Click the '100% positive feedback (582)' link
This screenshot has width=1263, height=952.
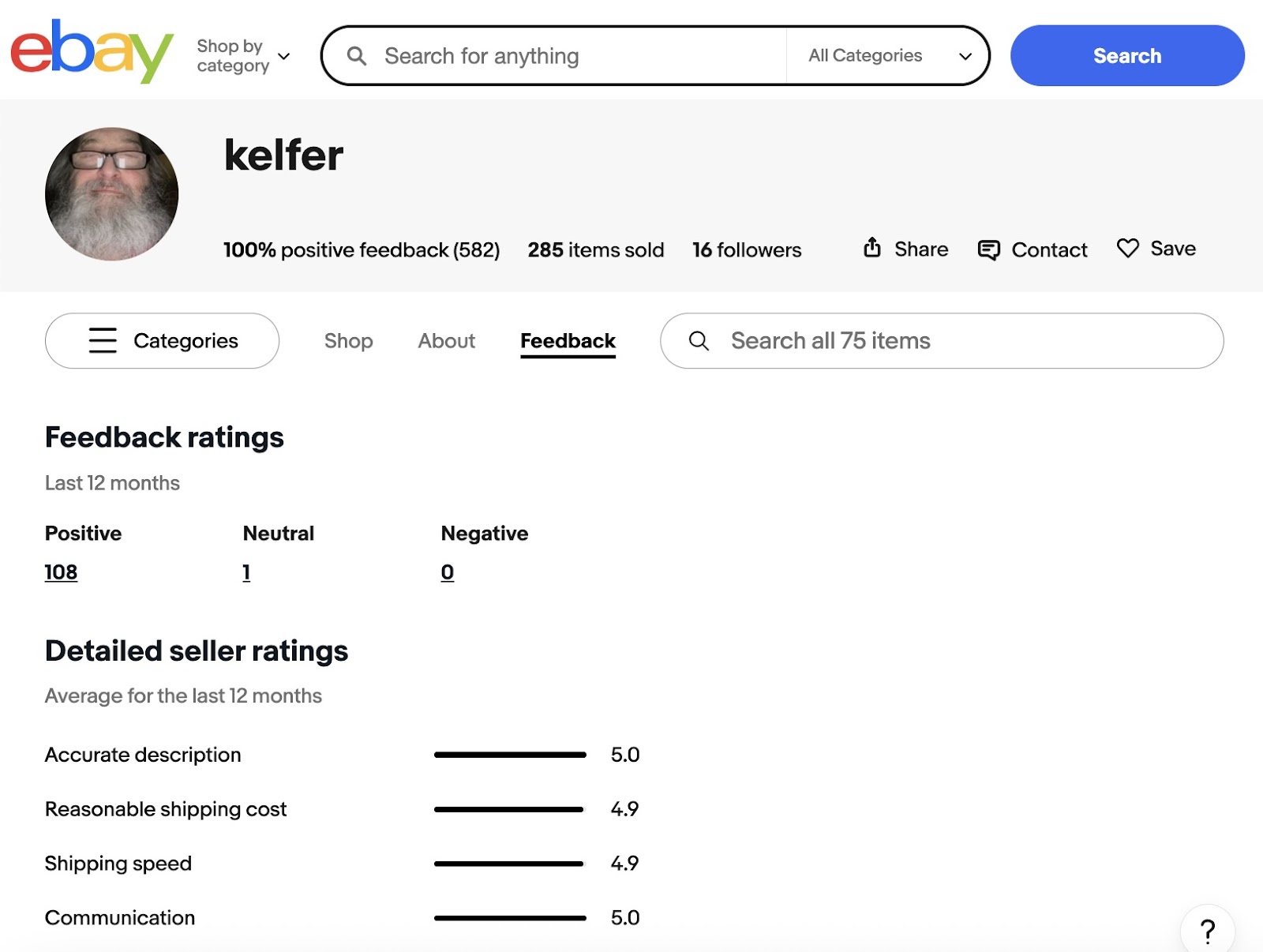[362, 249]
